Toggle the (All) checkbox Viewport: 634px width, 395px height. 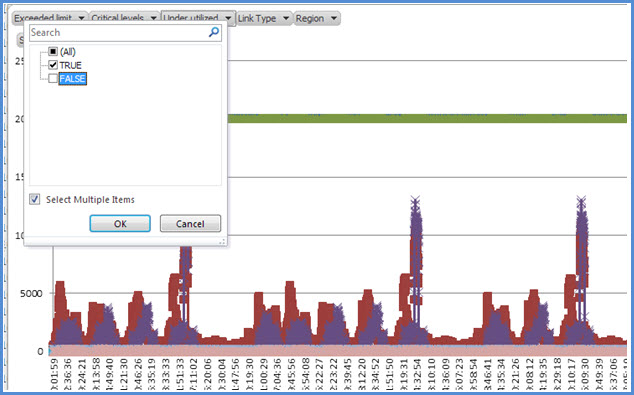coord(53,51)
